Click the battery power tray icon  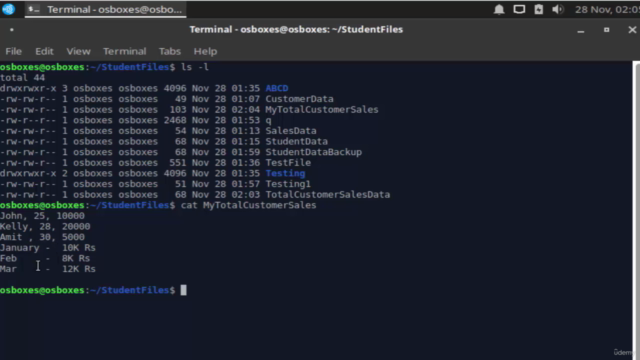pyautogui.click(x=539, y=9)
